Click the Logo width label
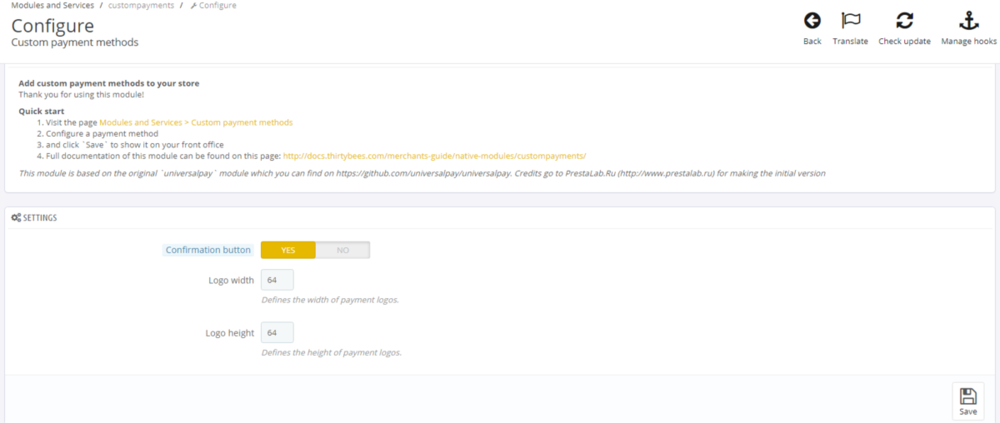 pos(231,280)
